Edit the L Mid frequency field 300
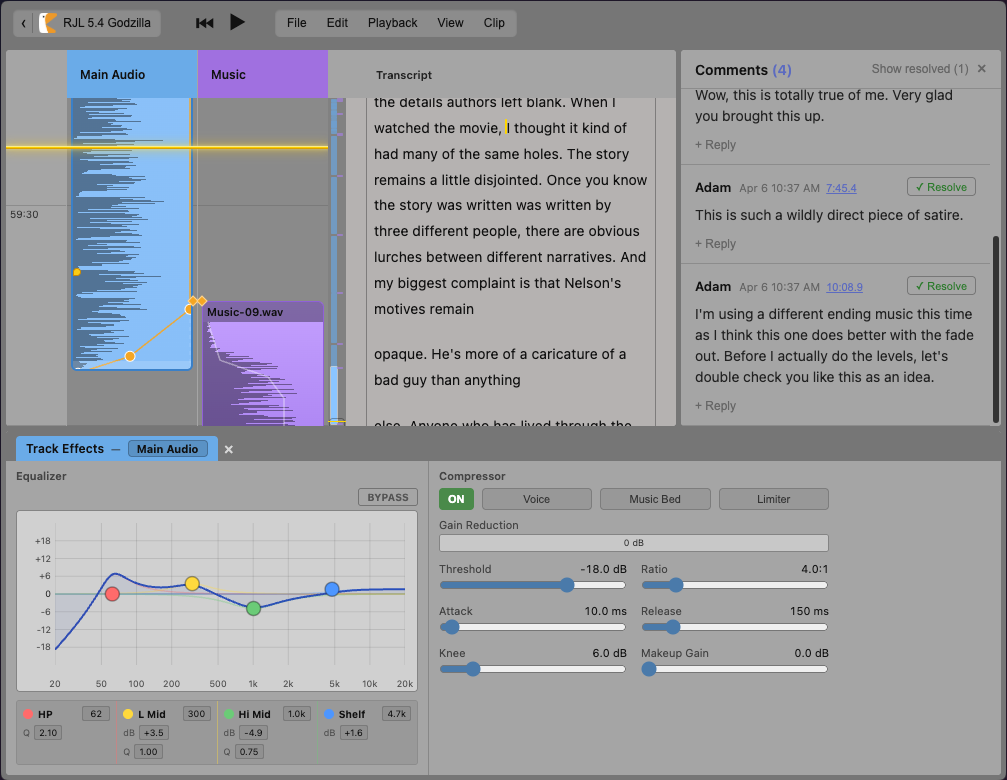This screenshot has height=780, width=1007. pos(197,714)
